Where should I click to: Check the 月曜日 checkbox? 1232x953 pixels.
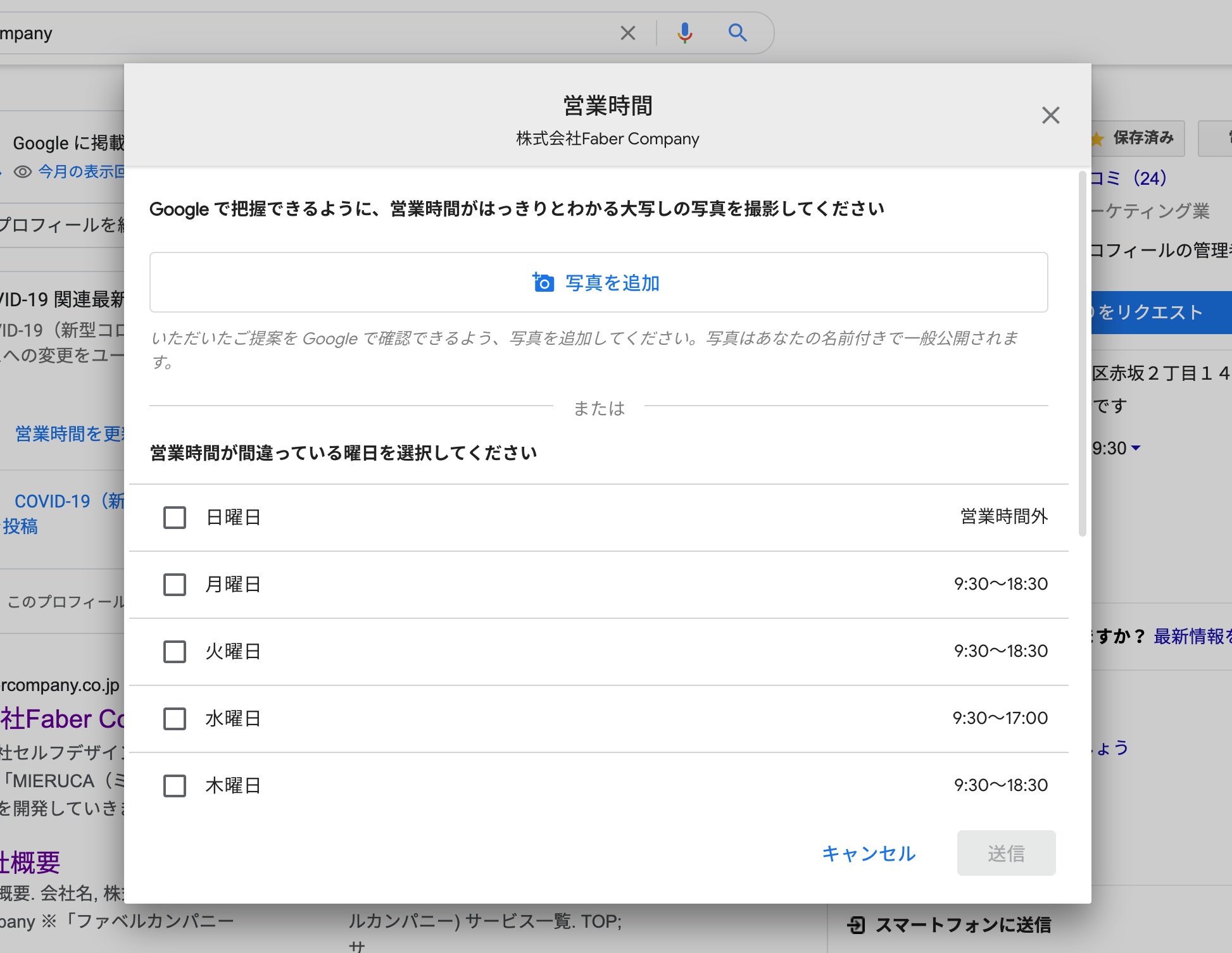[x=175, y=585]
